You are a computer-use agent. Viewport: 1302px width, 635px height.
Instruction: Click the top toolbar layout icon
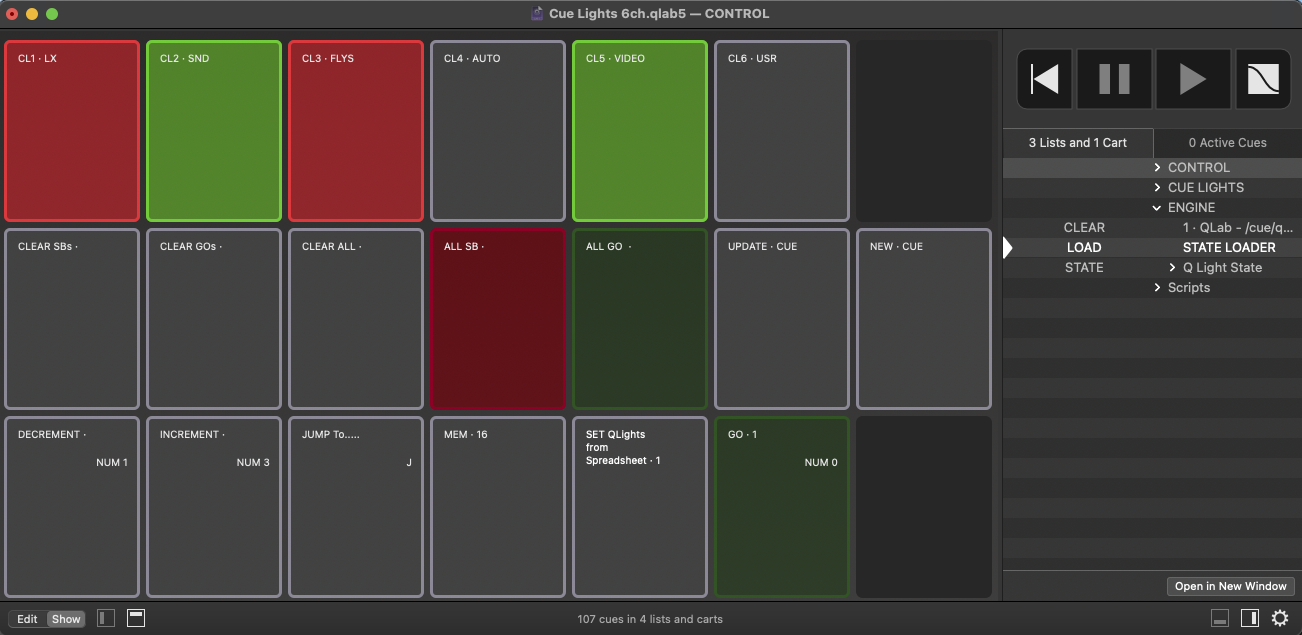136,618
